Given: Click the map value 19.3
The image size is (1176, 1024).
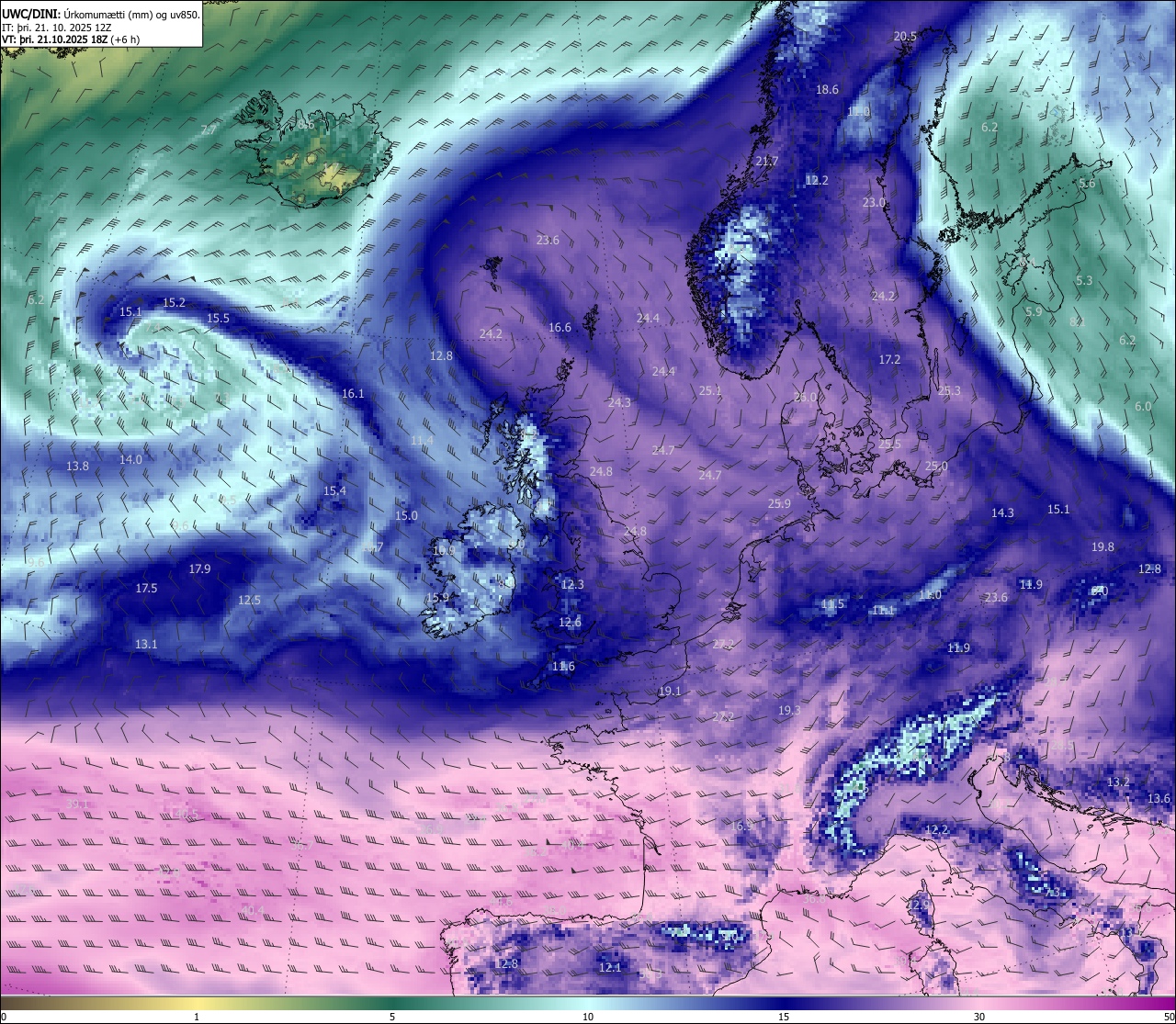Looking at the screenshot, I should pos(789,711).
